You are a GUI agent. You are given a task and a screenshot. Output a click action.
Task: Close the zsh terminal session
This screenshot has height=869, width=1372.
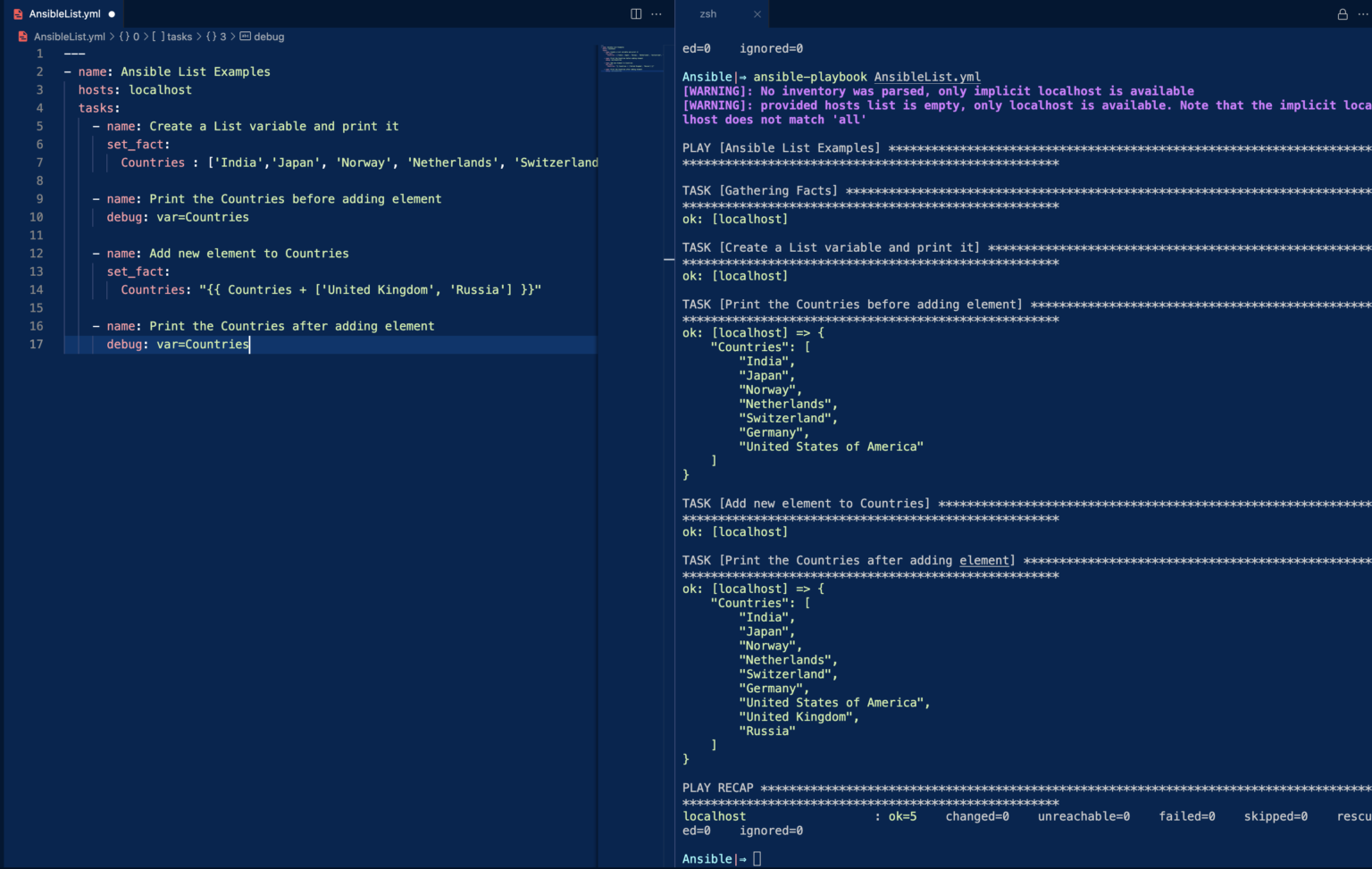758,14
